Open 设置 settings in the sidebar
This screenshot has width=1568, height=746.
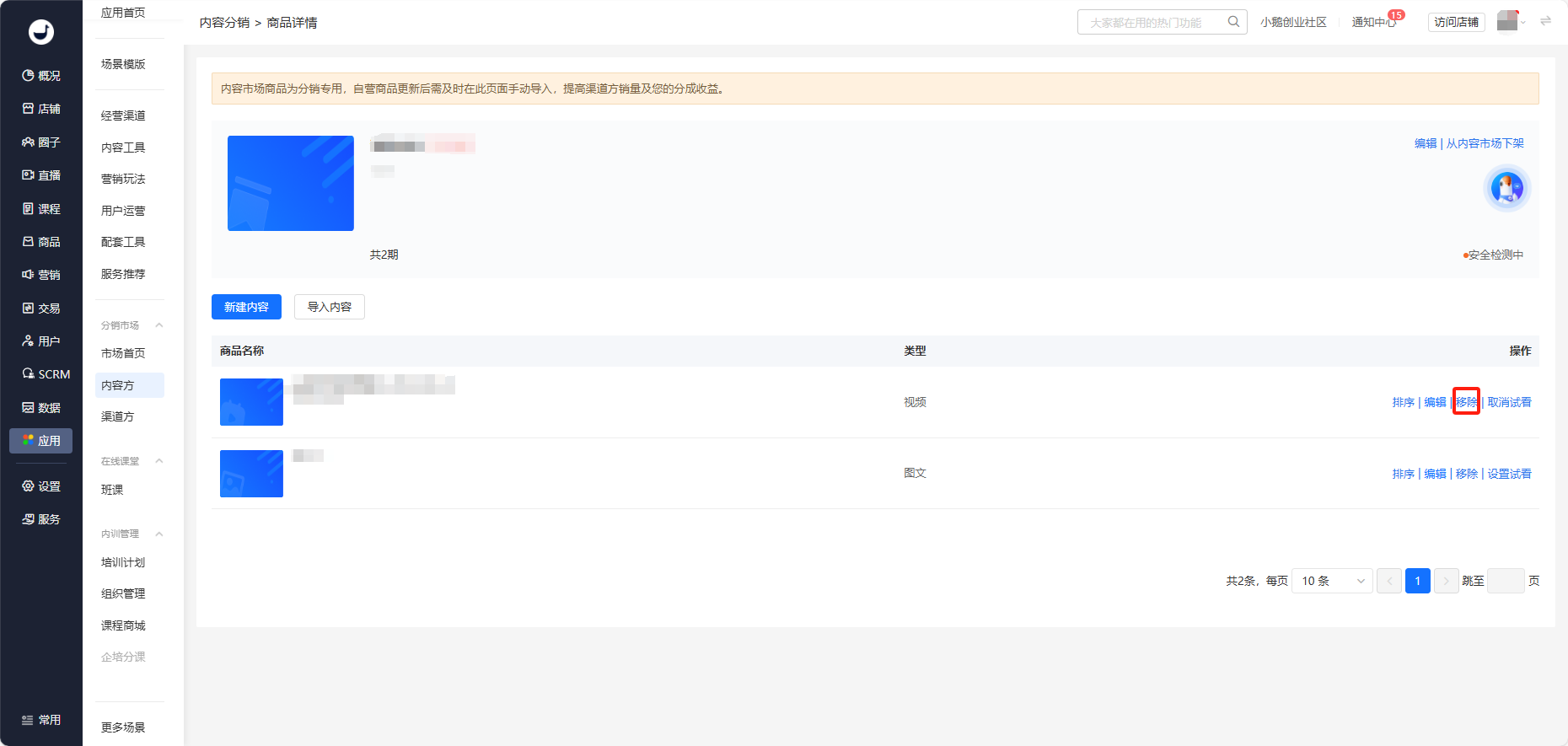pyautogui.click(x=41, y=486)
